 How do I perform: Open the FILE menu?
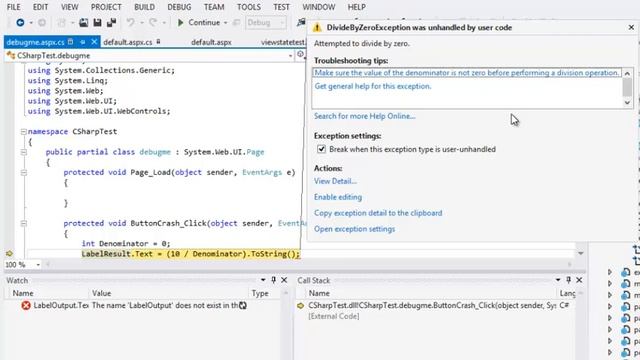tap(13, 7)
